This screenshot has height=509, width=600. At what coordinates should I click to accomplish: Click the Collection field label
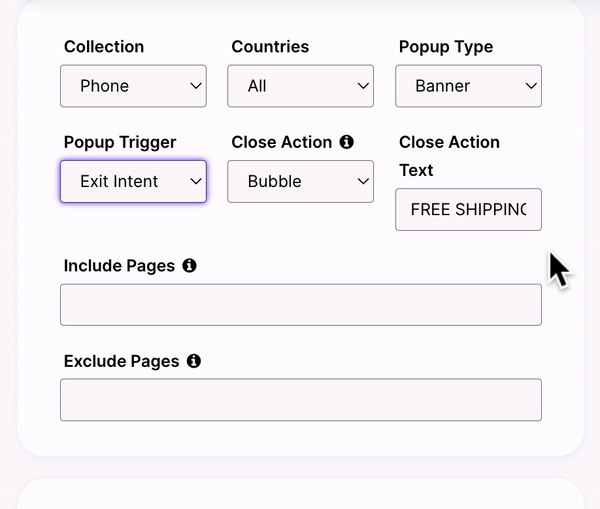[104, 47]
